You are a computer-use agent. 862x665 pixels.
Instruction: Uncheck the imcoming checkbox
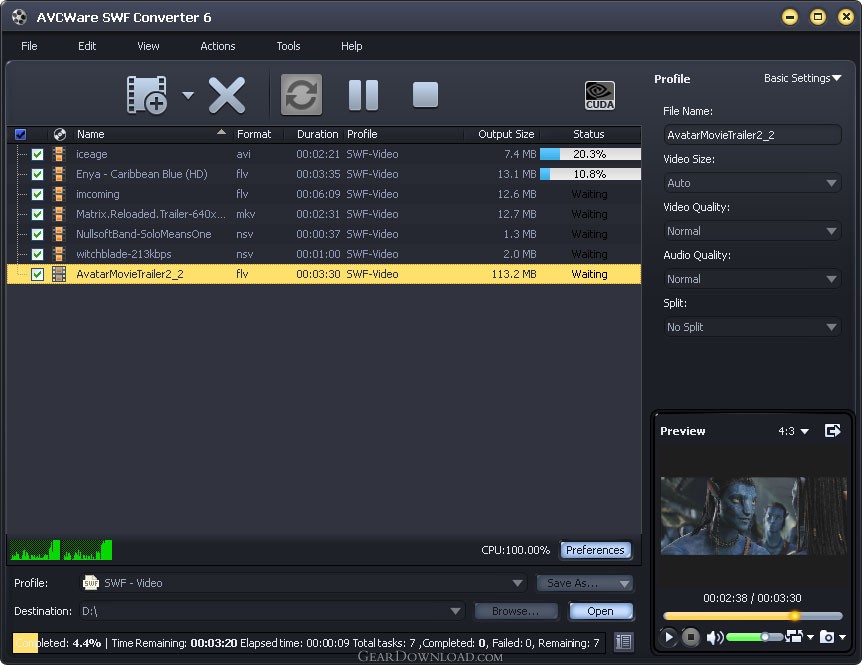tap(37, 194)
